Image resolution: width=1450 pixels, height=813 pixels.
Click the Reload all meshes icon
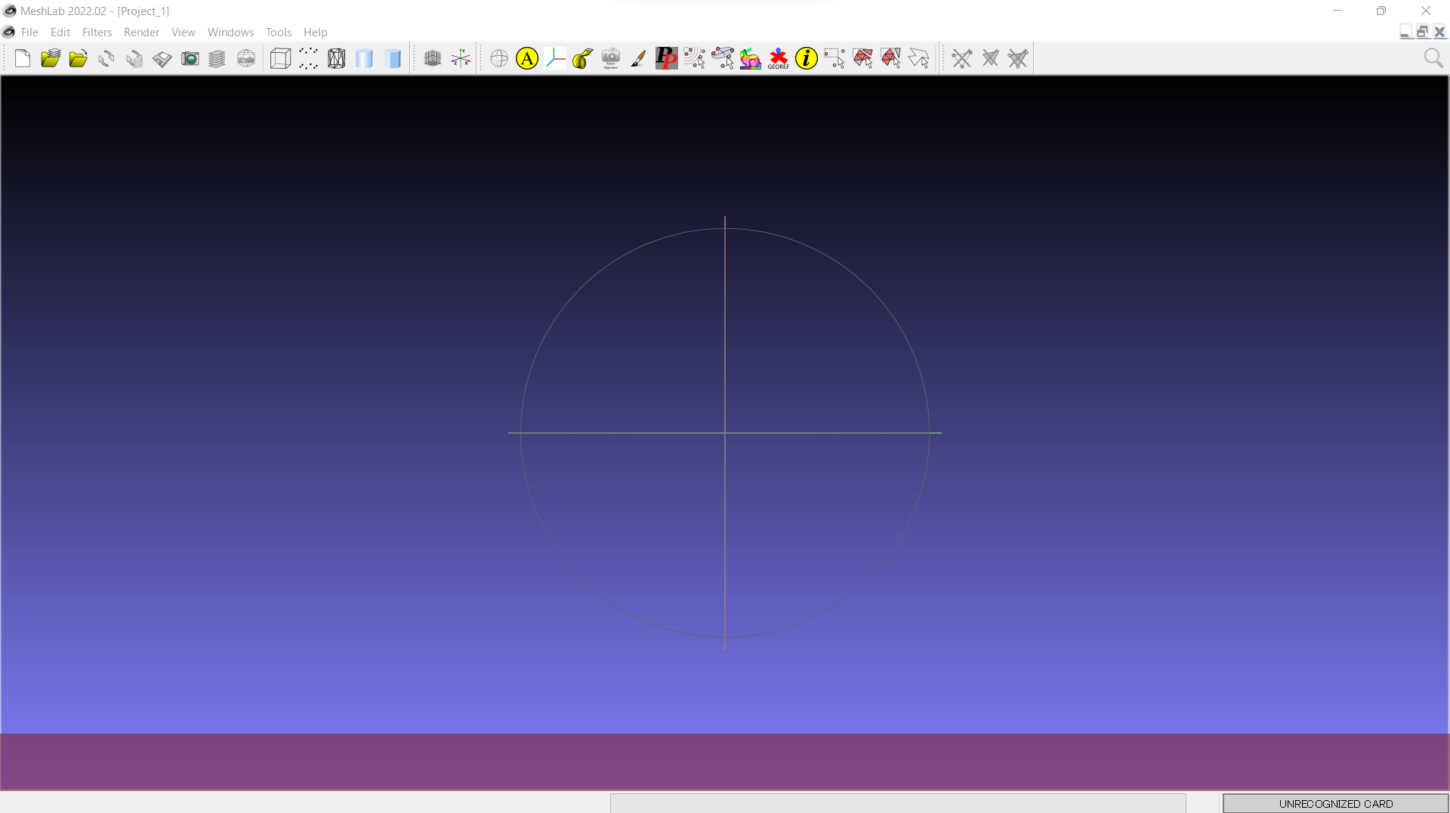click(x=134, y=59)
